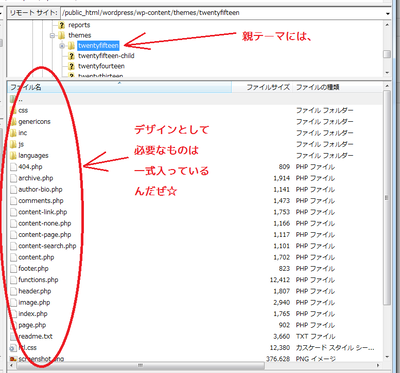Select file index.php
This screenshot has height=373, width=400.
click(33, 314)
